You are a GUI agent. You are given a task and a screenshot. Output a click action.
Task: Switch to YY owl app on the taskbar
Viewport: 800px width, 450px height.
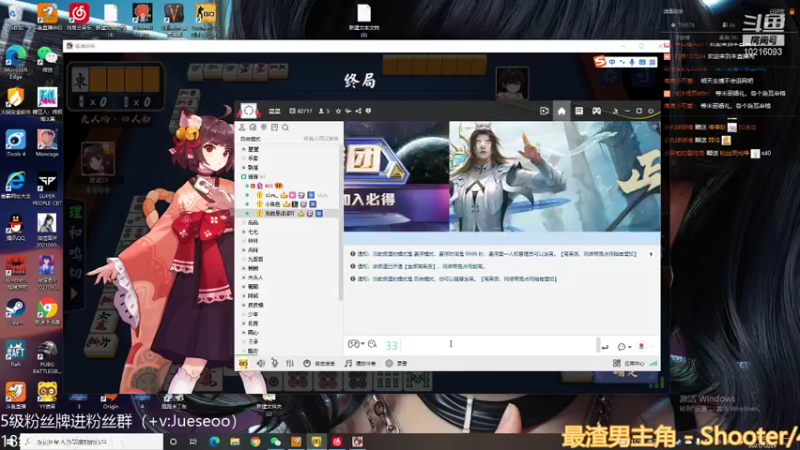tap(316, 441)
